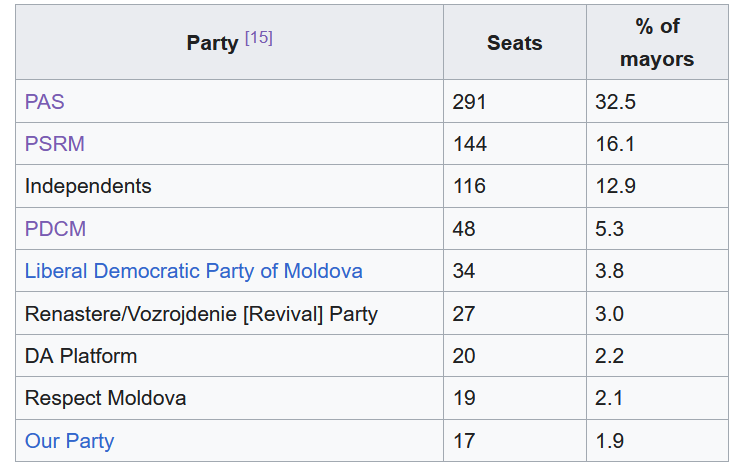Visit Liberal Democratic Party of Moldova link
Image resolution: width=741 pixels, height=468 pixels.
click(x=193, y=271)
